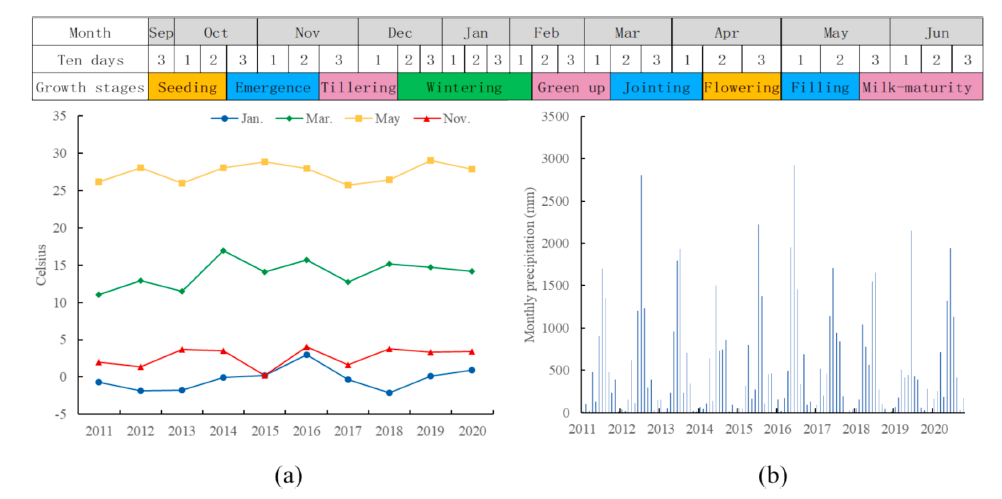Viewport: 1002px width, 499px height.
Task: Select the Milk-maturity growth stage cell
Action: coord(916,87)
